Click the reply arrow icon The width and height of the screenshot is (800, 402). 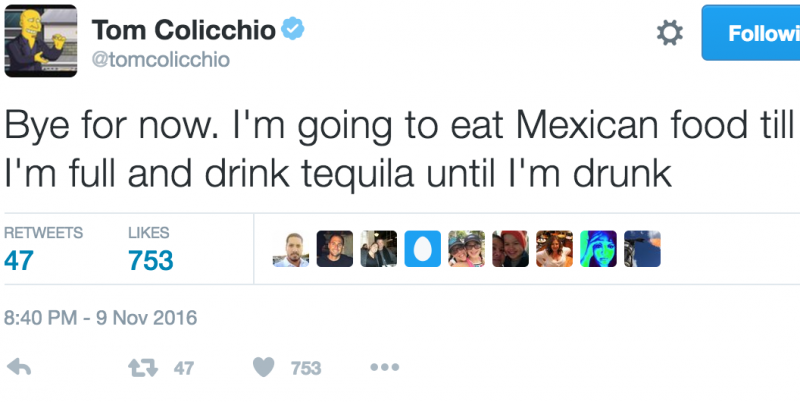(19, 367)
